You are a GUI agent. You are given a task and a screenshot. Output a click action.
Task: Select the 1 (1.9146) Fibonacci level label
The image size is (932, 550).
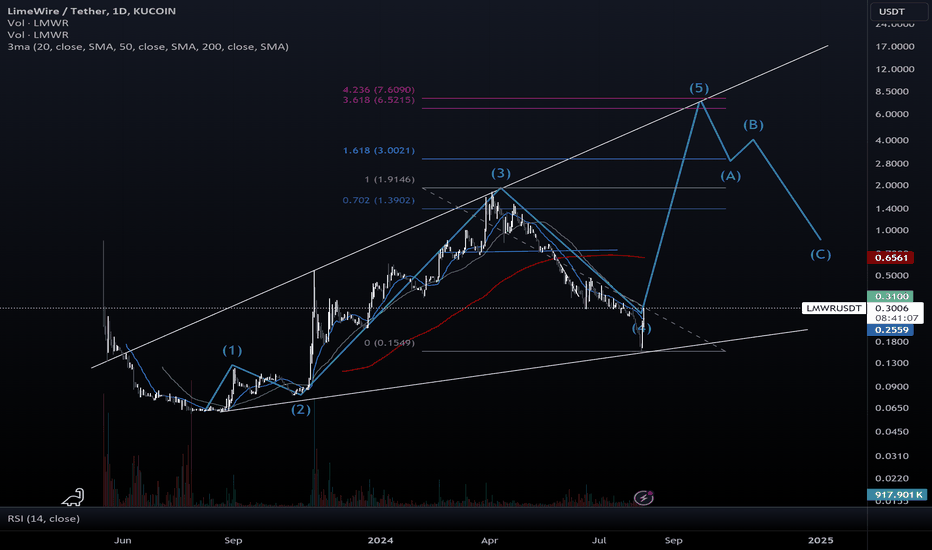click(390, 179)
